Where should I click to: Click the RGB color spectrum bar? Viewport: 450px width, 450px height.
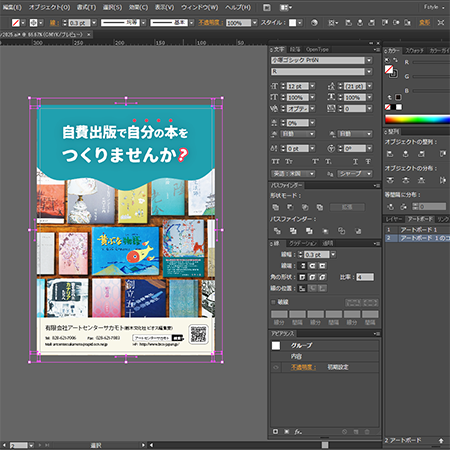click(417, 120)
